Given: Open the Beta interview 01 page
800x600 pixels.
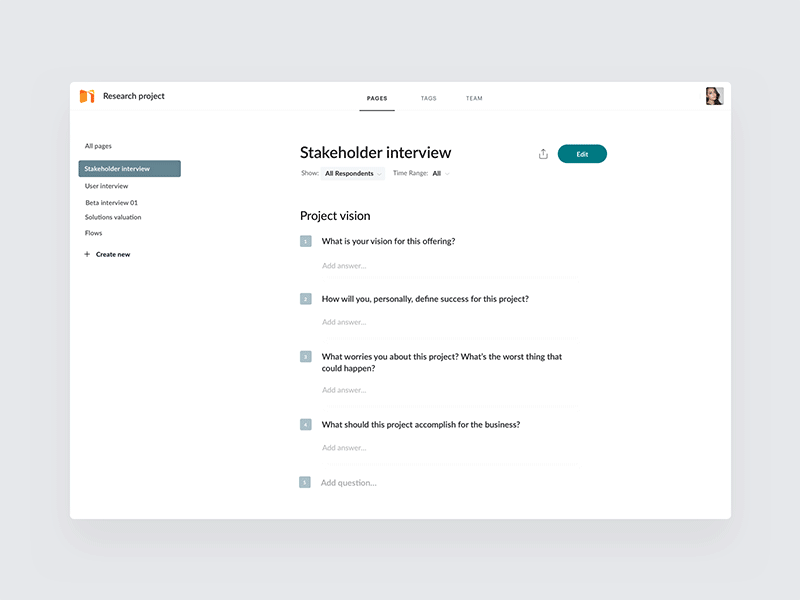Looking at the screenshot, I should click(x=110, y=201).
